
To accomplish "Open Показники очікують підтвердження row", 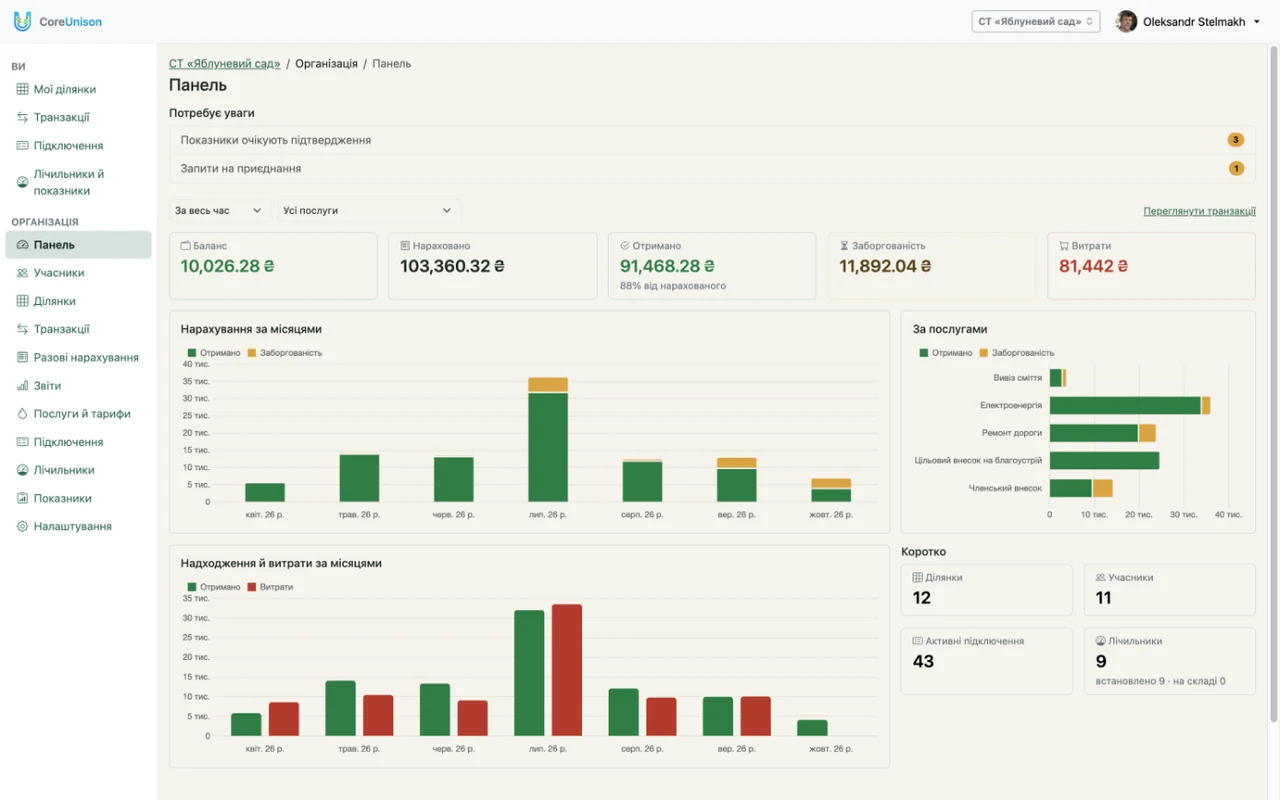I will [712, 140].
